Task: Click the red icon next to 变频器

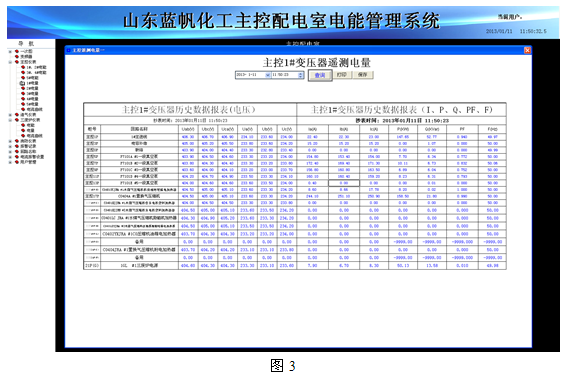Action: coord(17,57)
